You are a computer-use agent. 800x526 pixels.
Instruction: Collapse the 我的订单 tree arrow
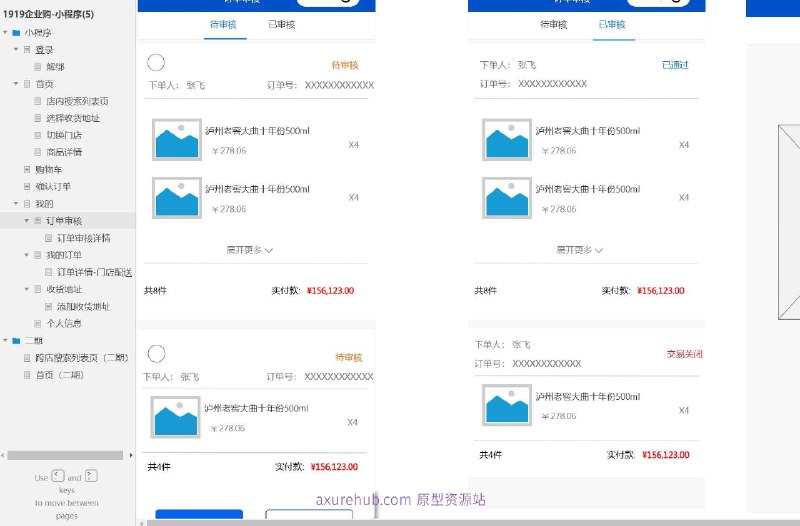coord(27,255)
